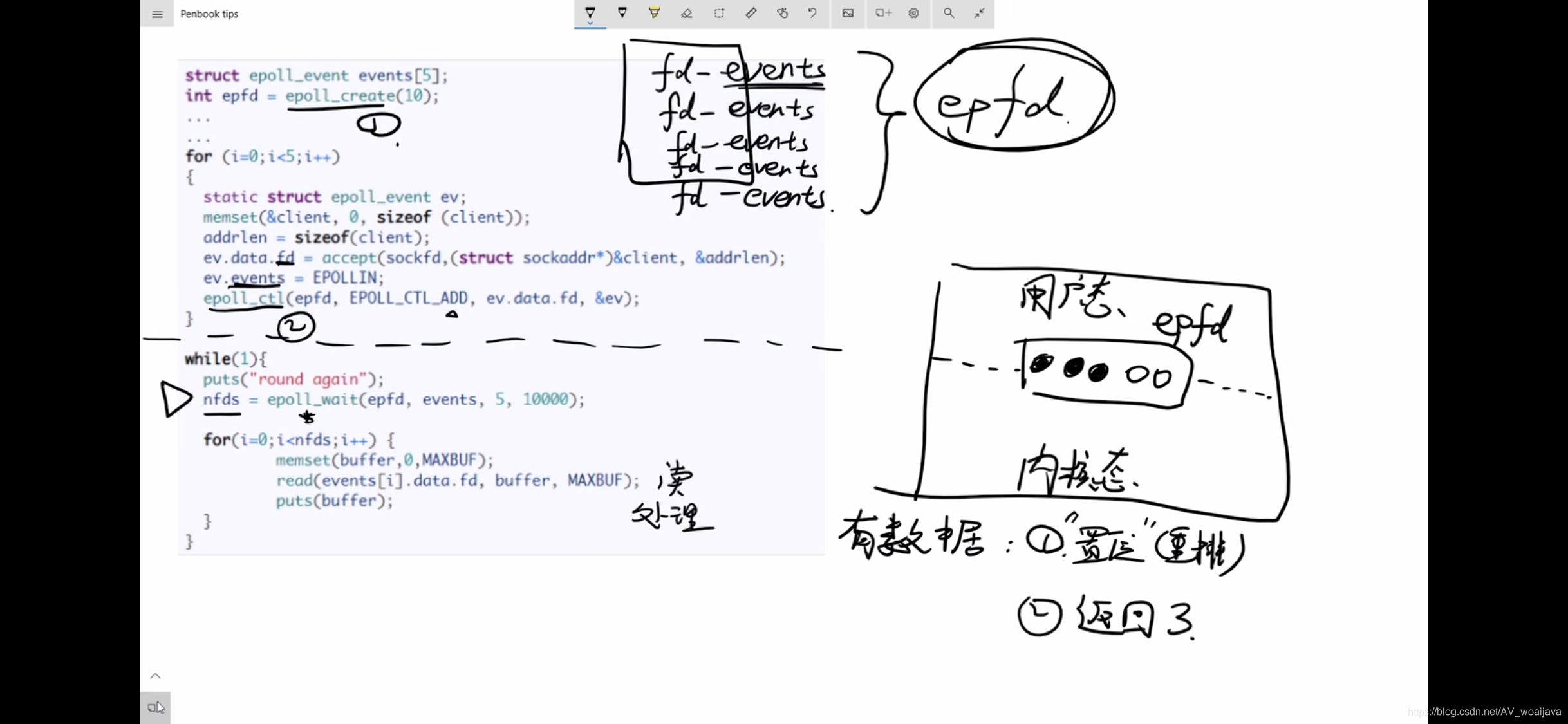Open the settings gear

913,13
